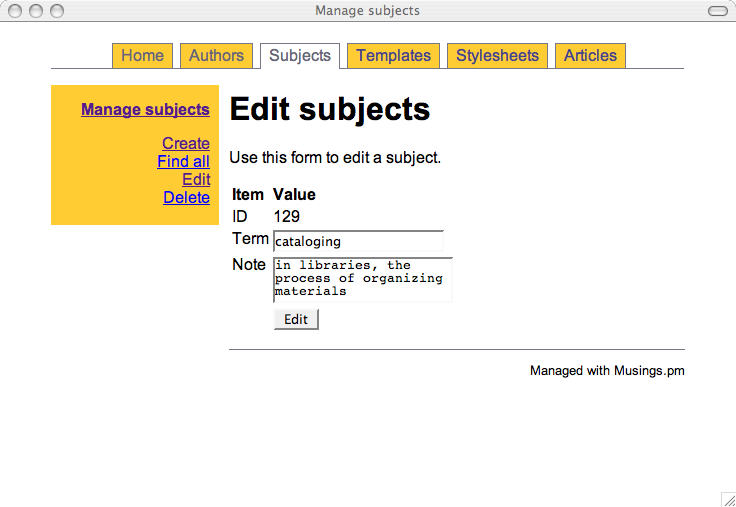Switch to the Authors tab
This screenshot has width=736, height=507.
tap(216, 56)
